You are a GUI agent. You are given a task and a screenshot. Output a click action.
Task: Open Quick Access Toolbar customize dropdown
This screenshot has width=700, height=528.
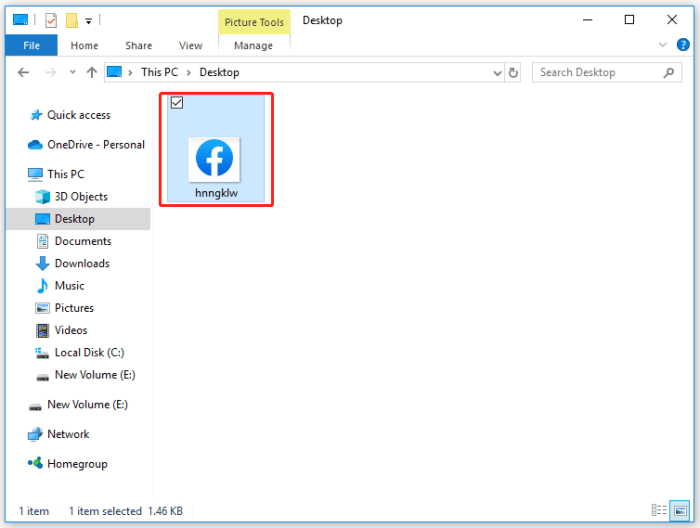[x=89, y=20]
